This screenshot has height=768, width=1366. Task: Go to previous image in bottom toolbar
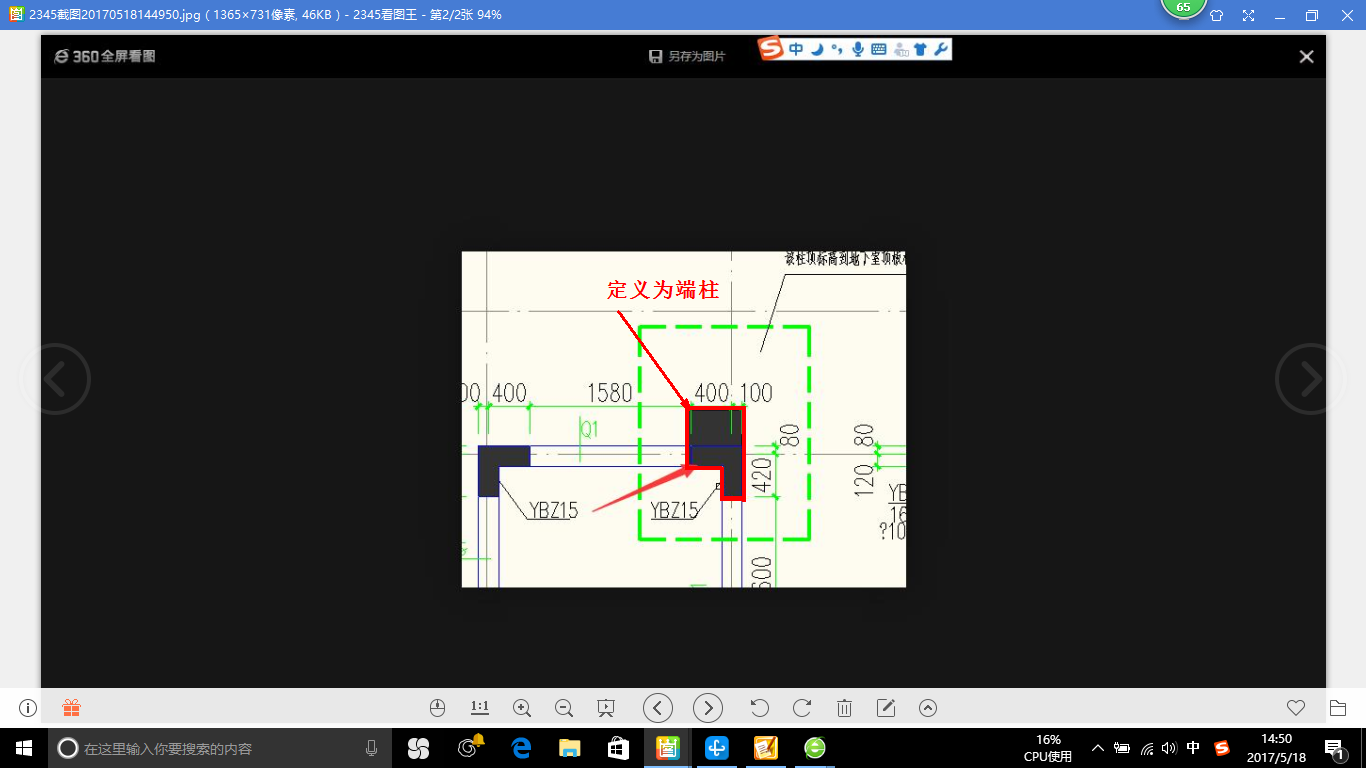[x=657, y=708]
